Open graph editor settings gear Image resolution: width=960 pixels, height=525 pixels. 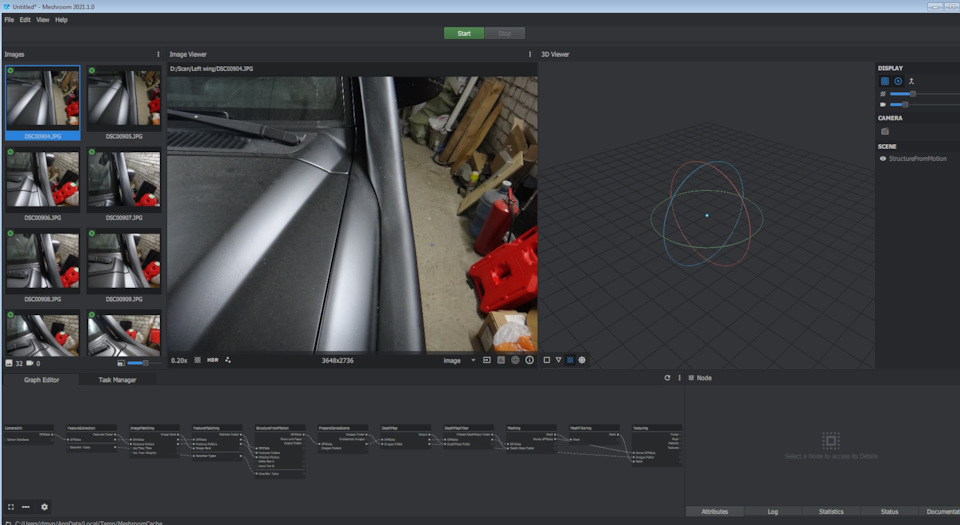click(44, 507)
